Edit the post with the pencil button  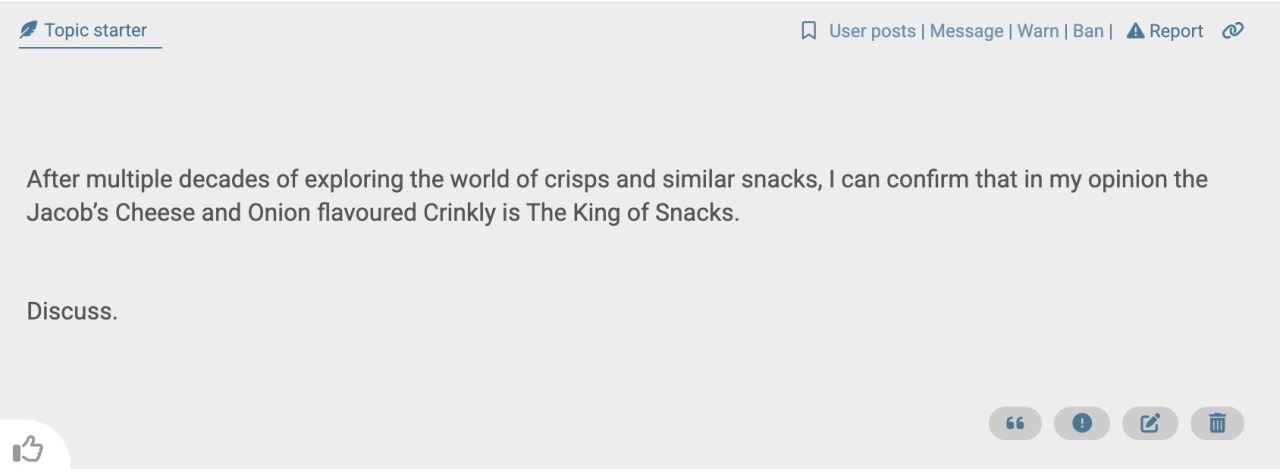tap(1150, 423)
